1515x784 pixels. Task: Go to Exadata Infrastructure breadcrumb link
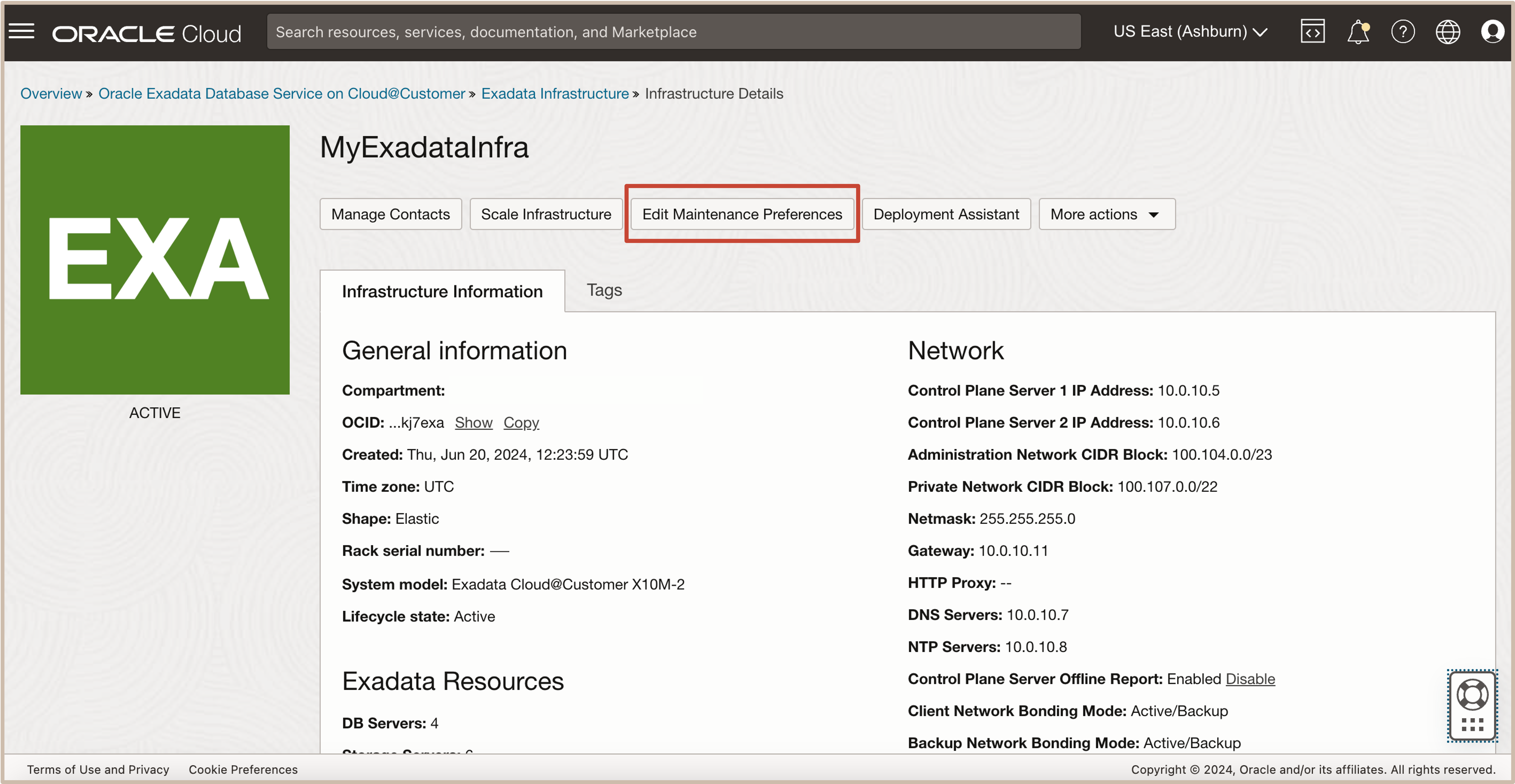(554, 94)
